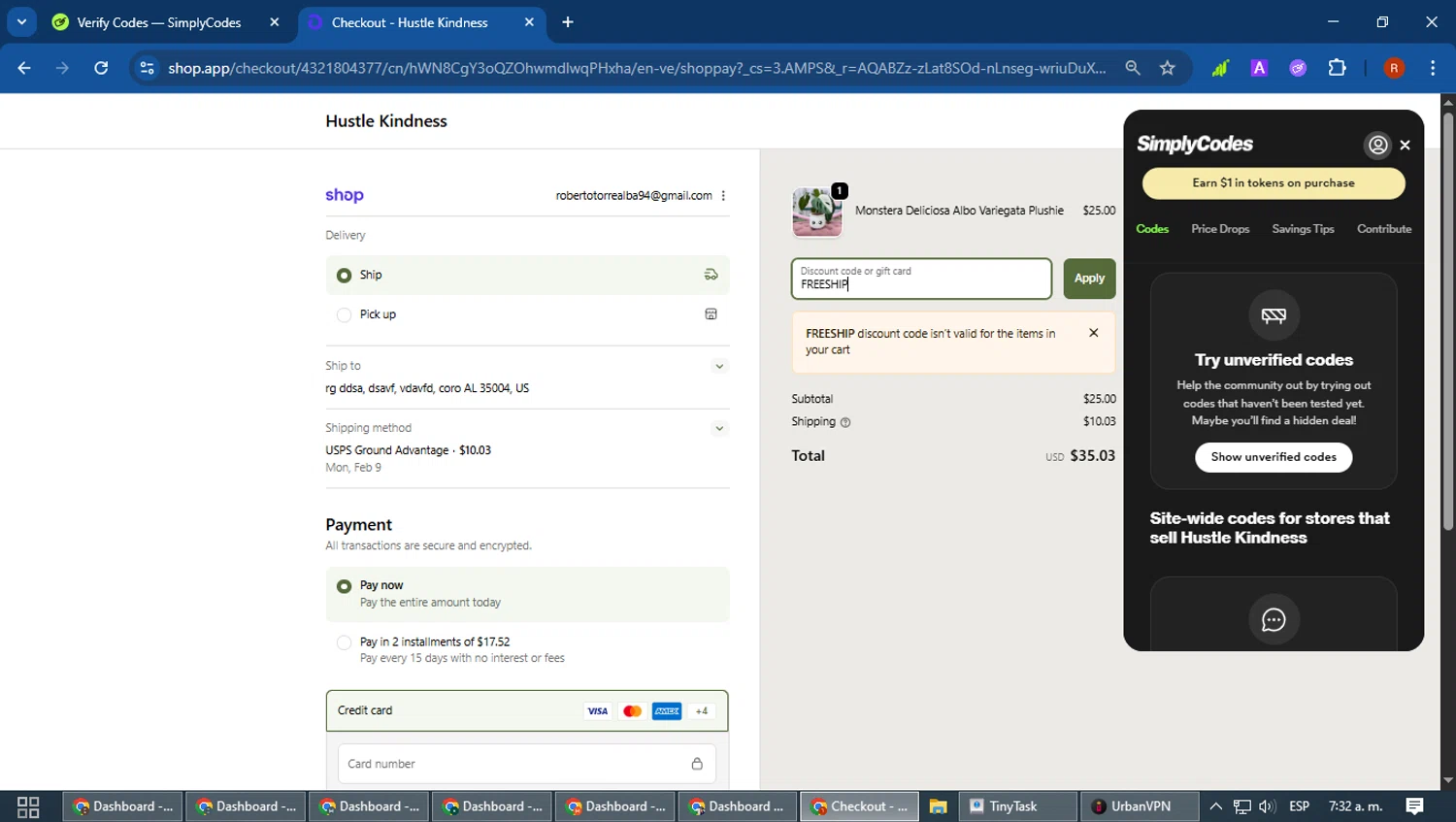
Task: Click the delivery truck icon on Ship
Action: click(711, 275)
